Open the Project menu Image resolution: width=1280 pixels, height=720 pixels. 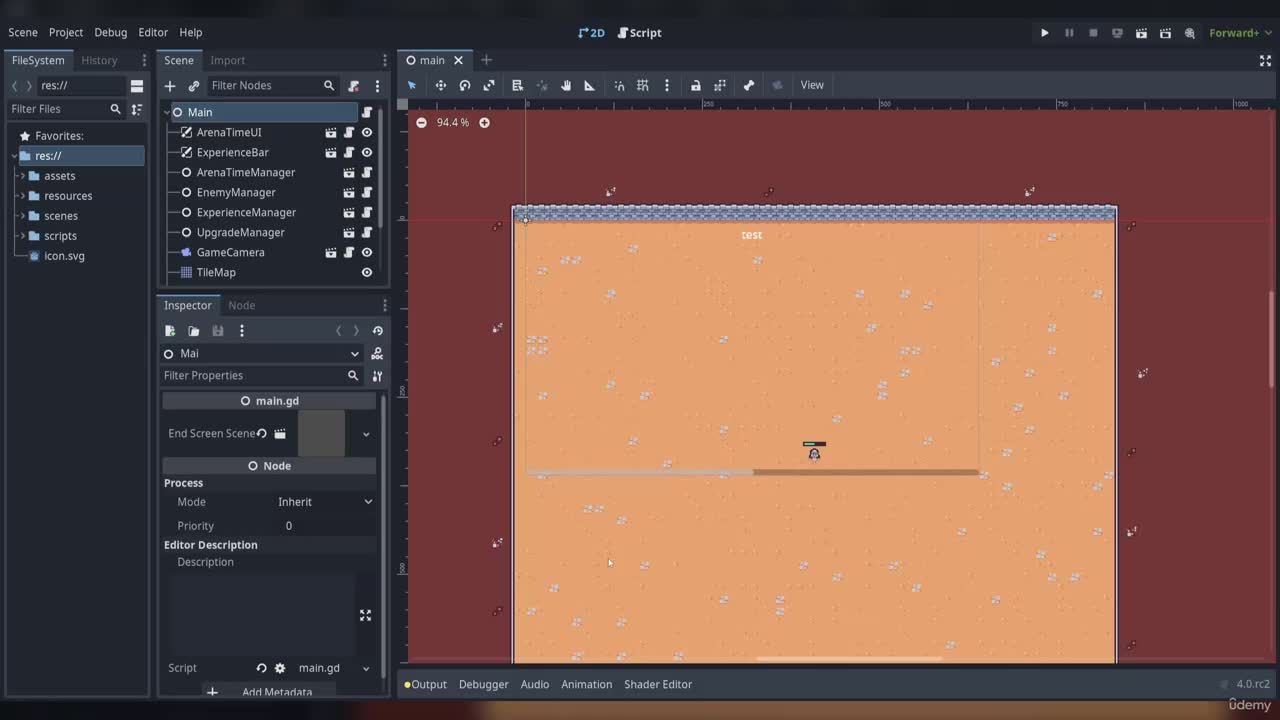[x=66, y=33]
